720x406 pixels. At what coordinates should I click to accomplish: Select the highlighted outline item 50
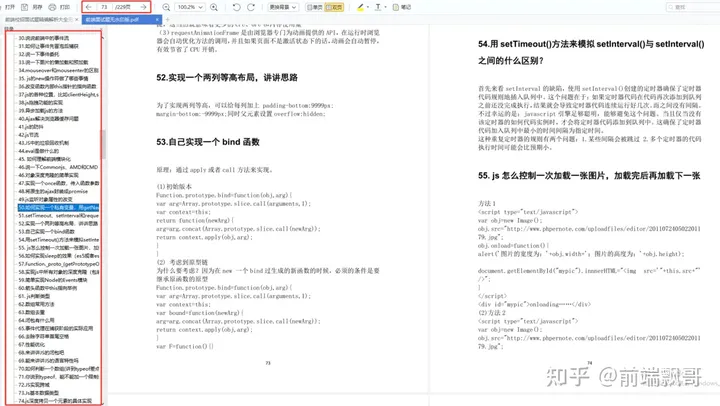[x=58, y=208]
